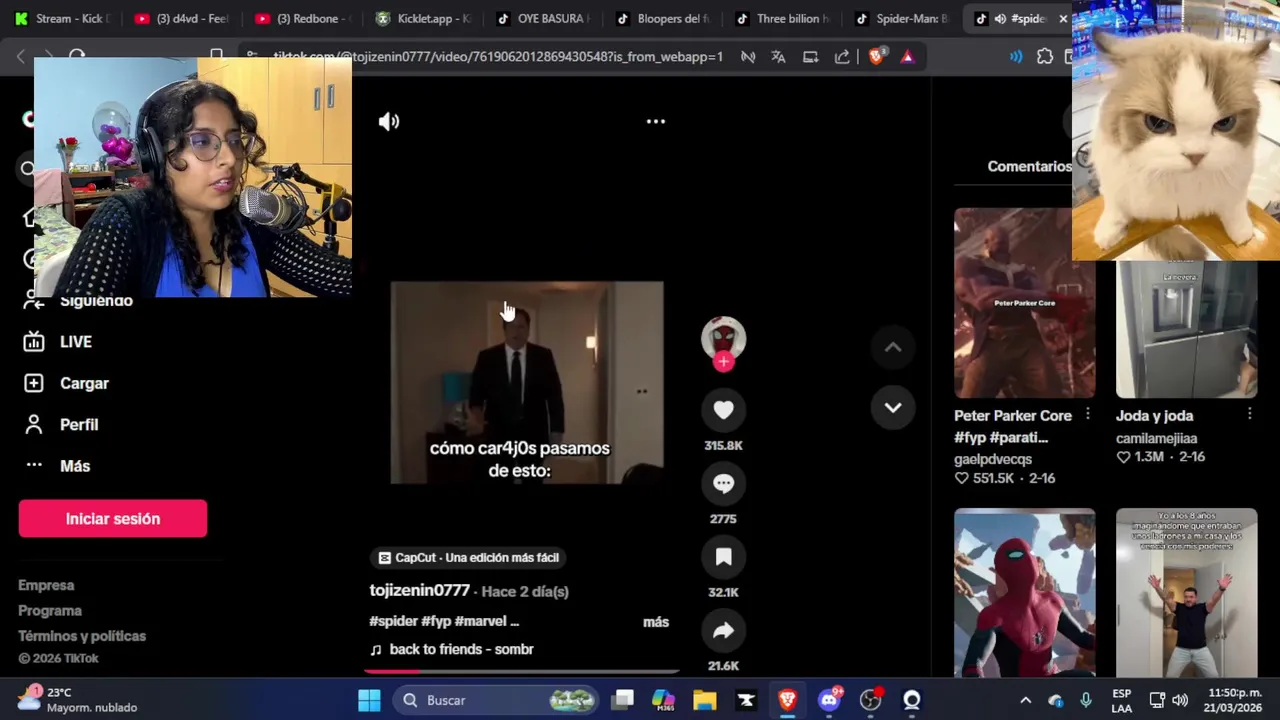Click the picture-in-picture icon in address bar
The image size is (1280, 720).
810,57
